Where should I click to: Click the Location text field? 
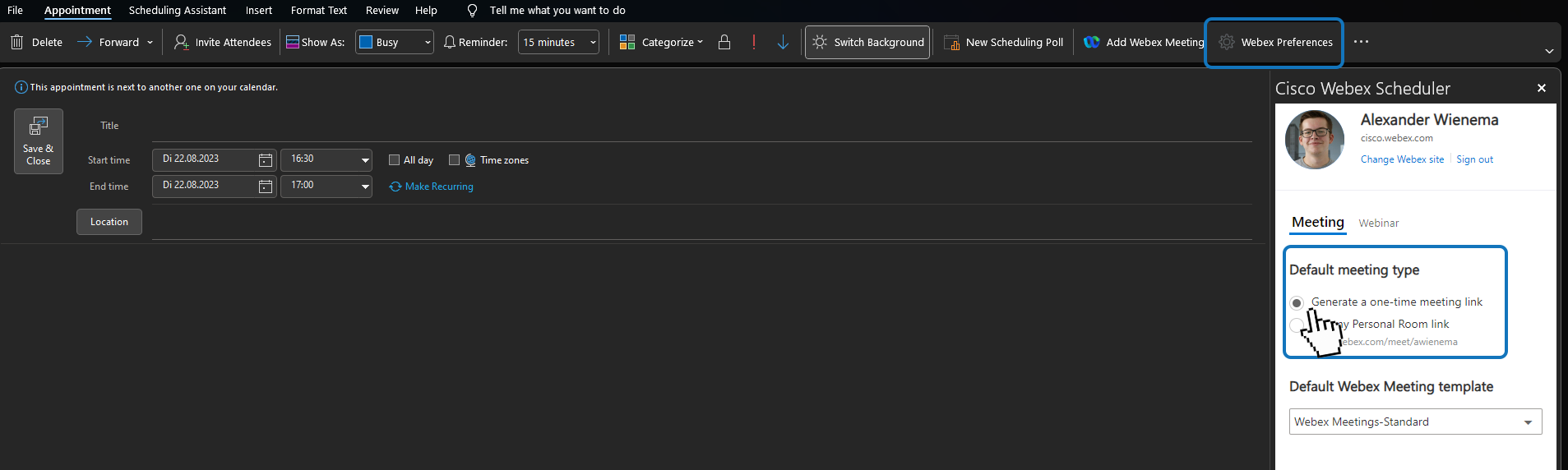tap(701, 222)
